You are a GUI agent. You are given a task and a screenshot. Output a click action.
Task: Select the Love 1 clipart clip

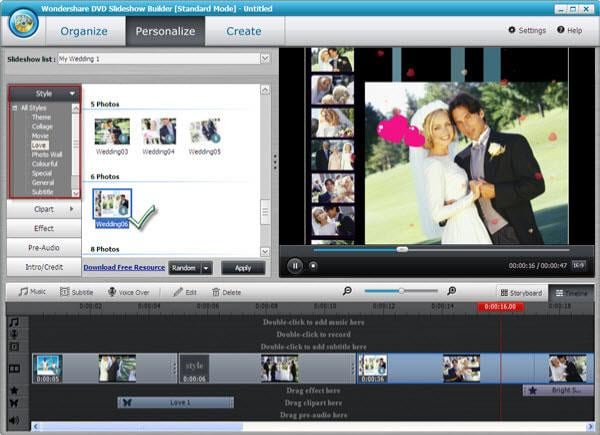click(x=176, y=402)
